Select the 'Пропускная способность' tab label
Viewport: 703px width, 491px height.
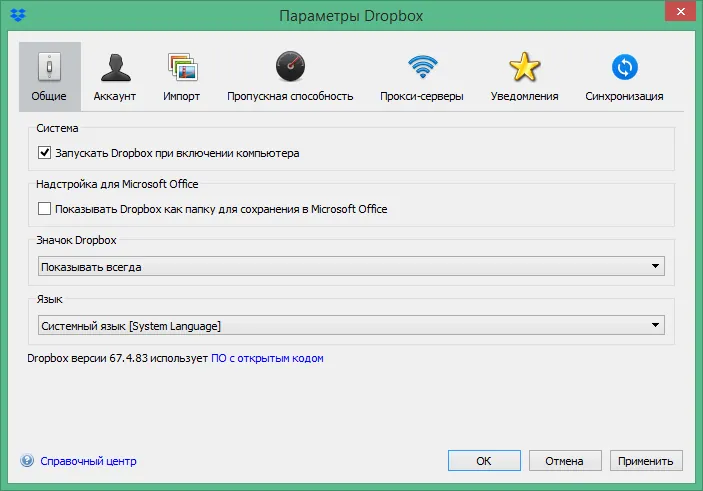pos(290,96)
